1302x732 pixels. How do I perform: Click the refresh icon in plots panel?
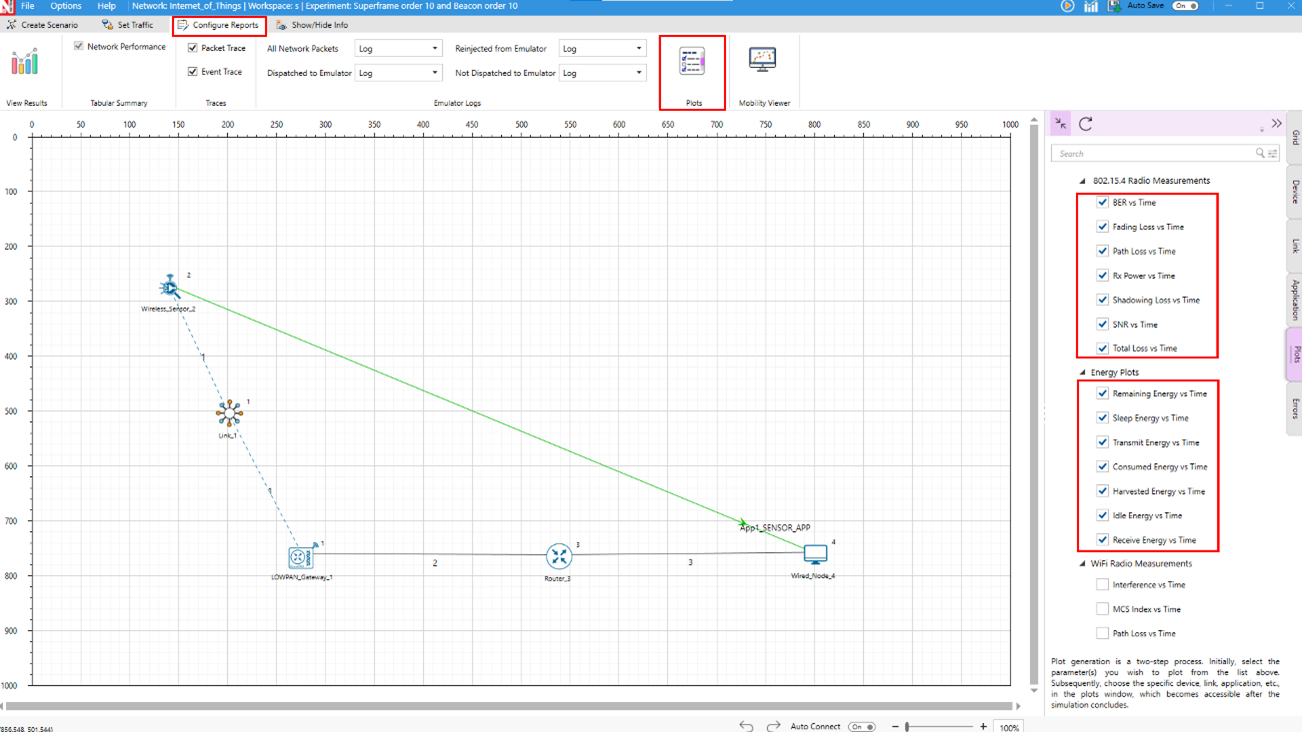coord(1086,124)
